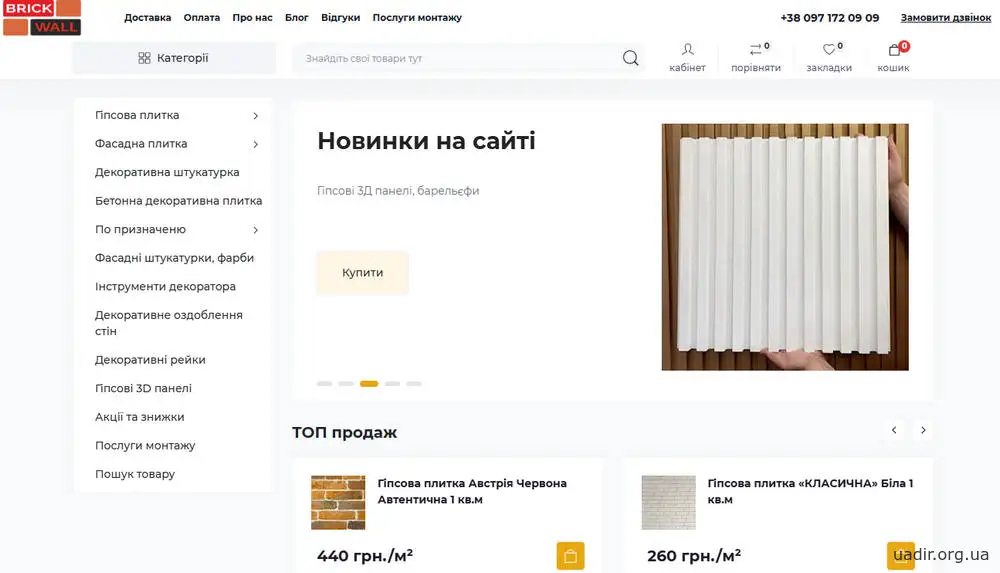Open Пошук товару sidebar link
The height and width of the screenshot is (573, 1000).
coord(135,474)
